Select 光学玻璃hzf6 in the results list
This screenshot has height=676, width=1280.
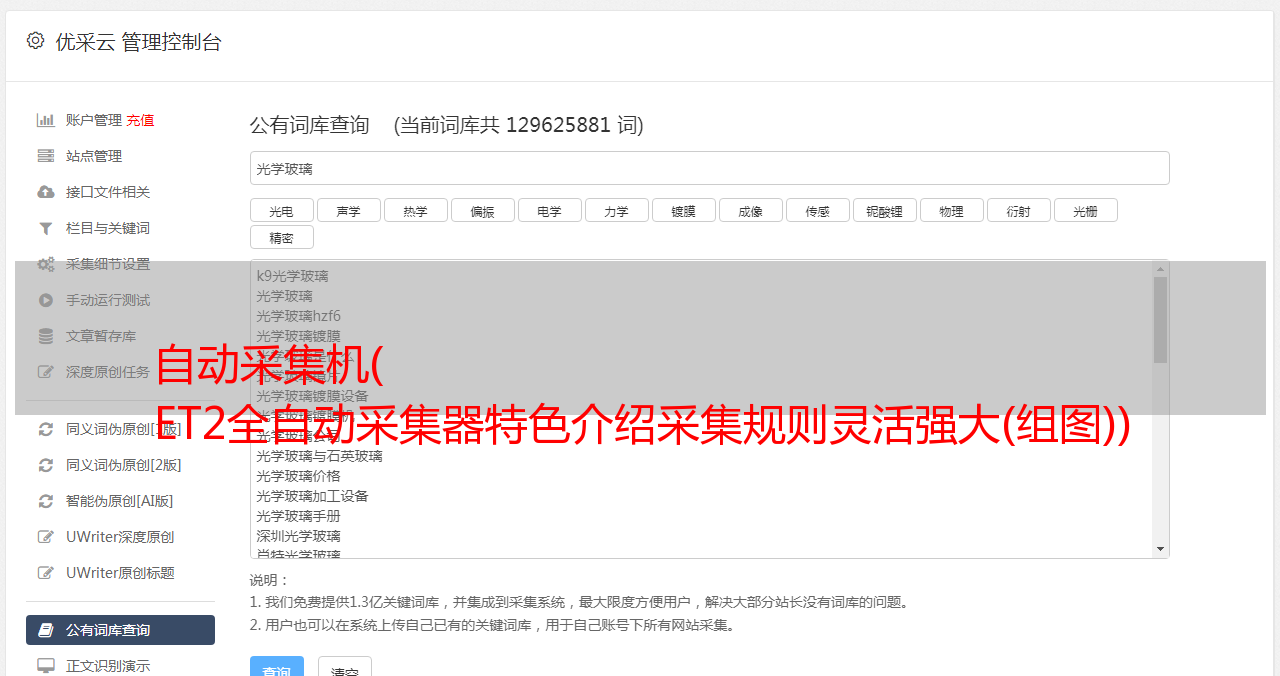pos(298,316)
